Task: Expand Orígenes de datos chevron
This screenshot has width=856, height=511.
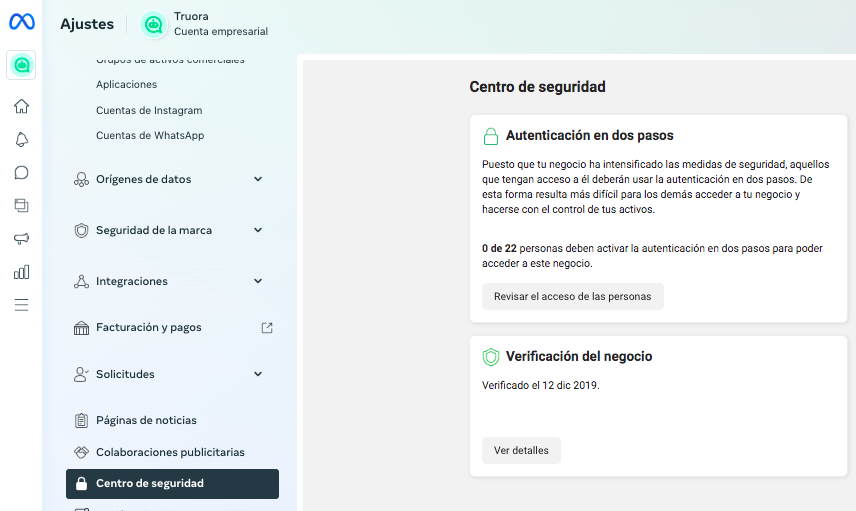Action: pos(258,179)
